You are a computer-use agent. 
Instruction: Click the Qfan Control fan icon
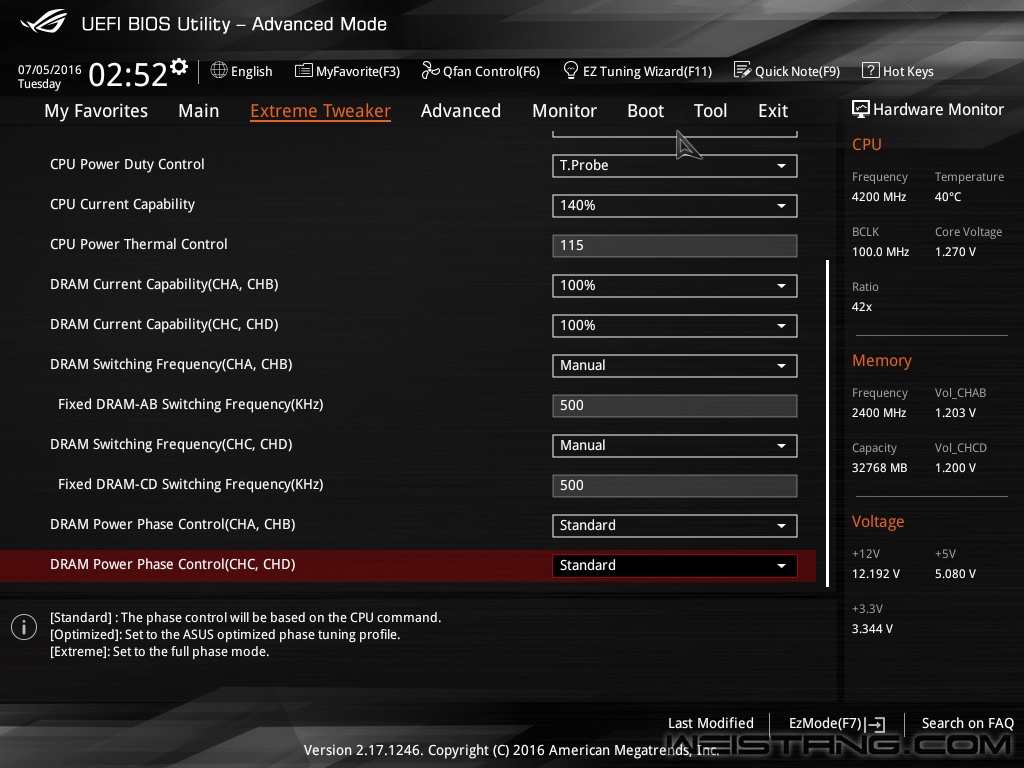pos(430,70)
